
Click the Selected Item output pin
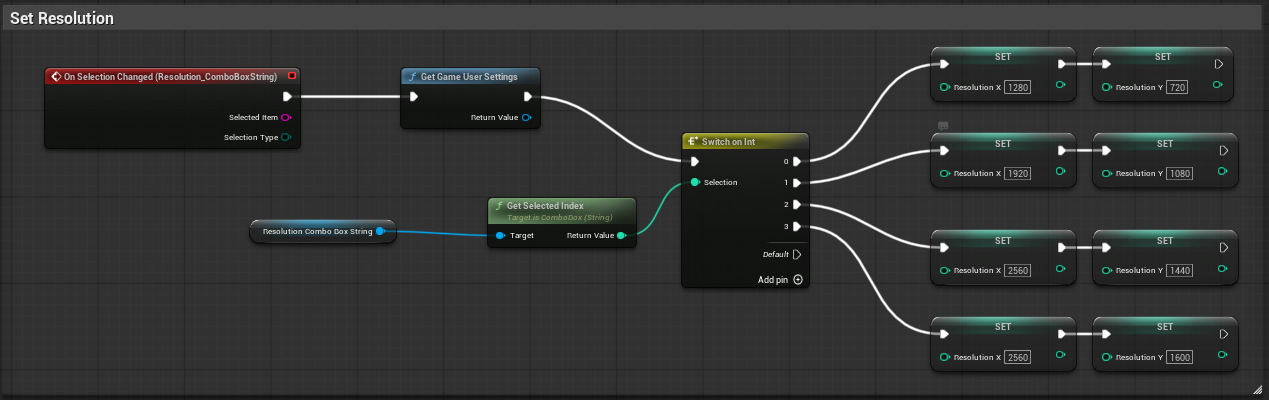point(286,117)
